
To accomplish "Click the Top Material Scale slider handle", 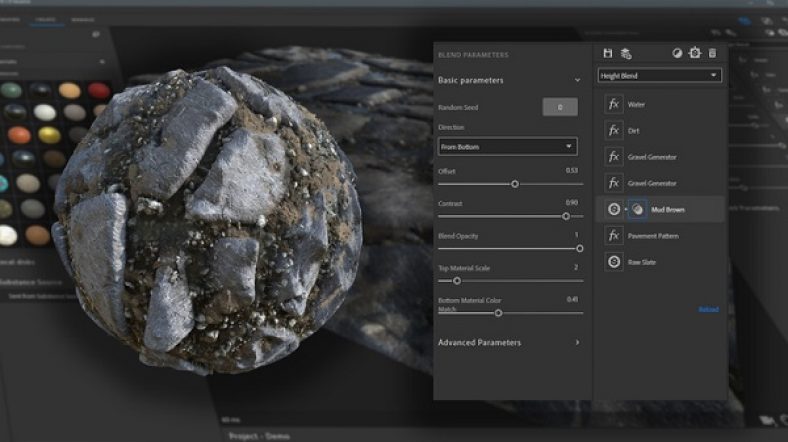I will click(x=457, y=281).
